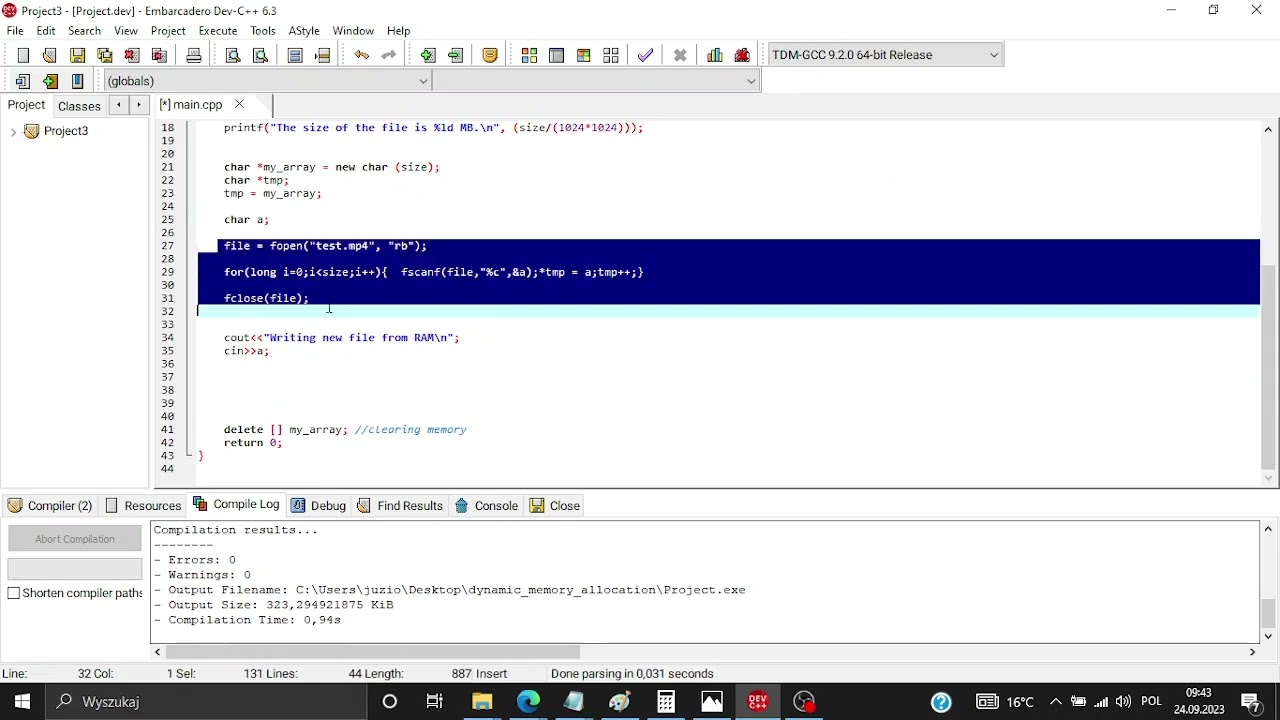The image size is (1280, 720).
Task: Open the Calculator taskbar icon
Action: click(x=666, y=702)
